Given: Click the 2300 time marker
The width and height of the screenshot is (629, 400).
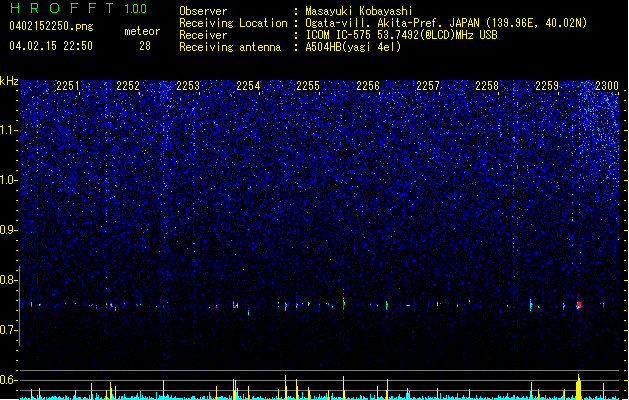Looking at the screenshot, I should pos(607,86).
